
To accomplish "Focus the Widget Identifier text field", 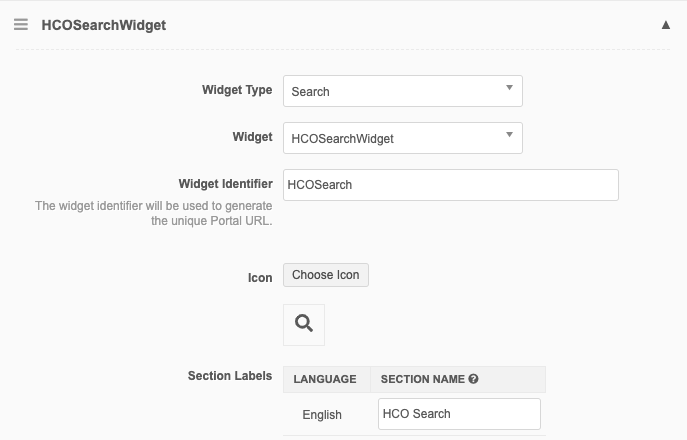I will tap(450, 185).
